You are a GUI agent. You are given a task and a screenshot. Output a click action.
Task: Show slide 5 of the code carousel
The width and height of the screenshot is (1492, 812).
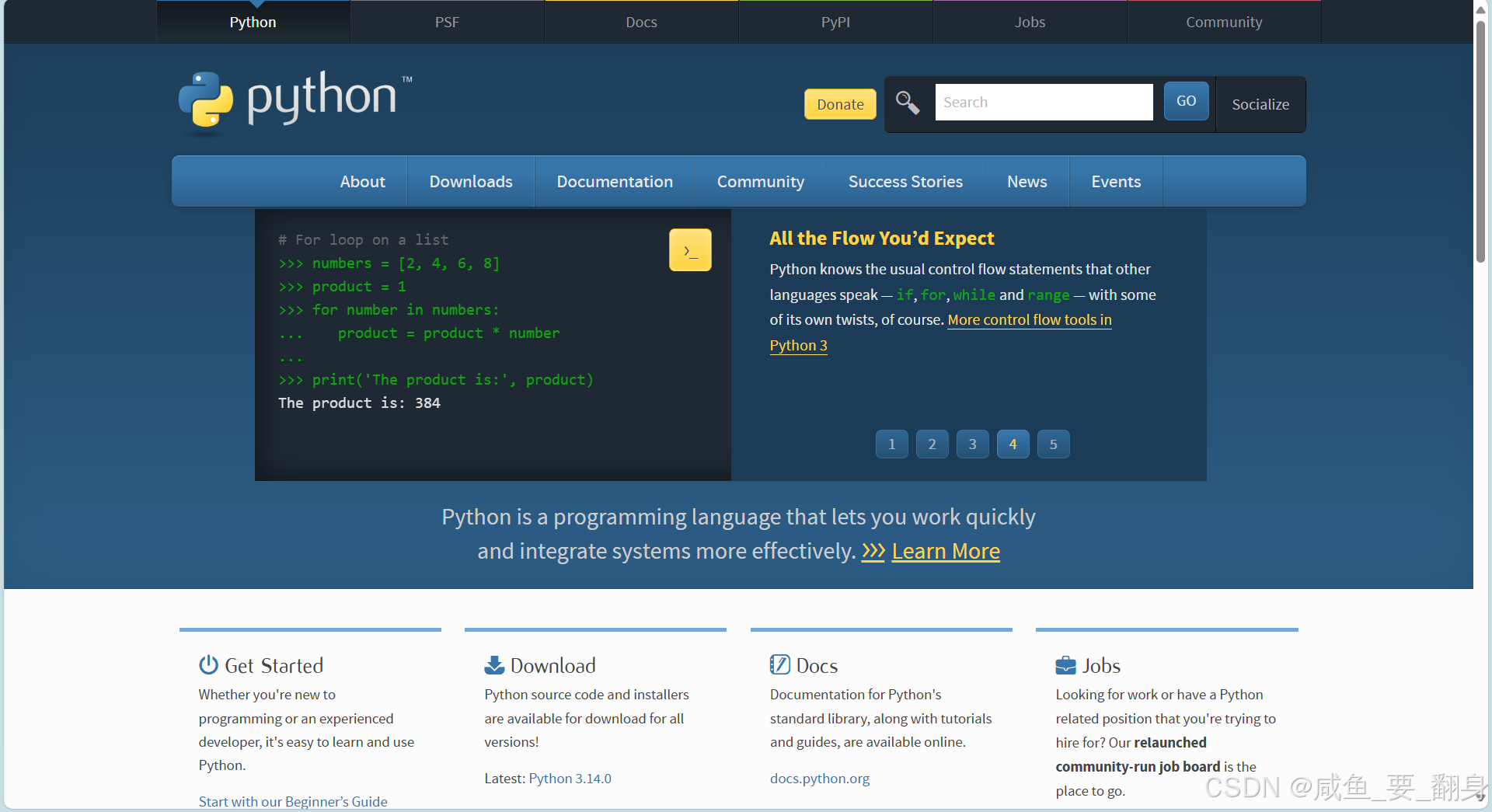1054,444
